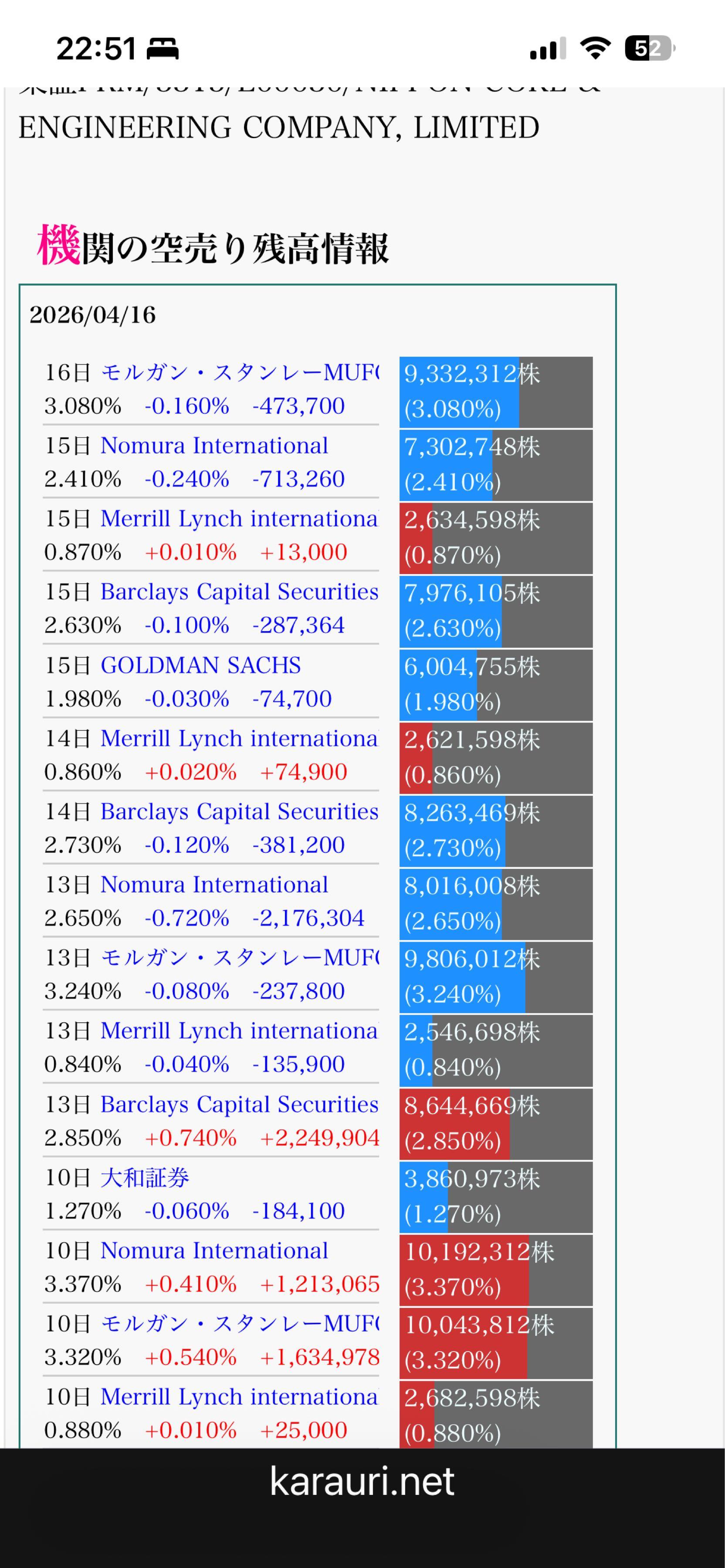Tap the 10日 モルガン・スタンレーMUFG link
725x1568 pixels.
coord(239,1324)
